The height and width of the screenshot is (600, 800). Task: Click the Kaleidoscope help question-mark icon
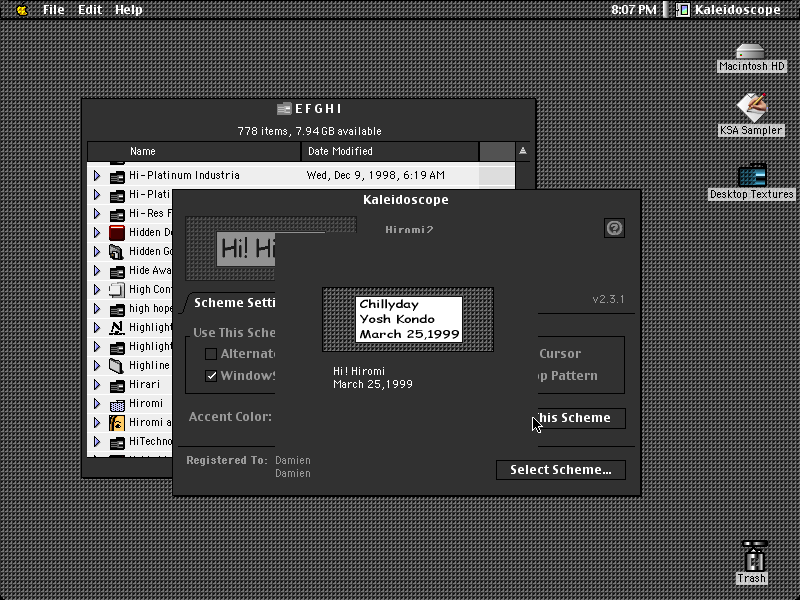[x=614, y=228]
